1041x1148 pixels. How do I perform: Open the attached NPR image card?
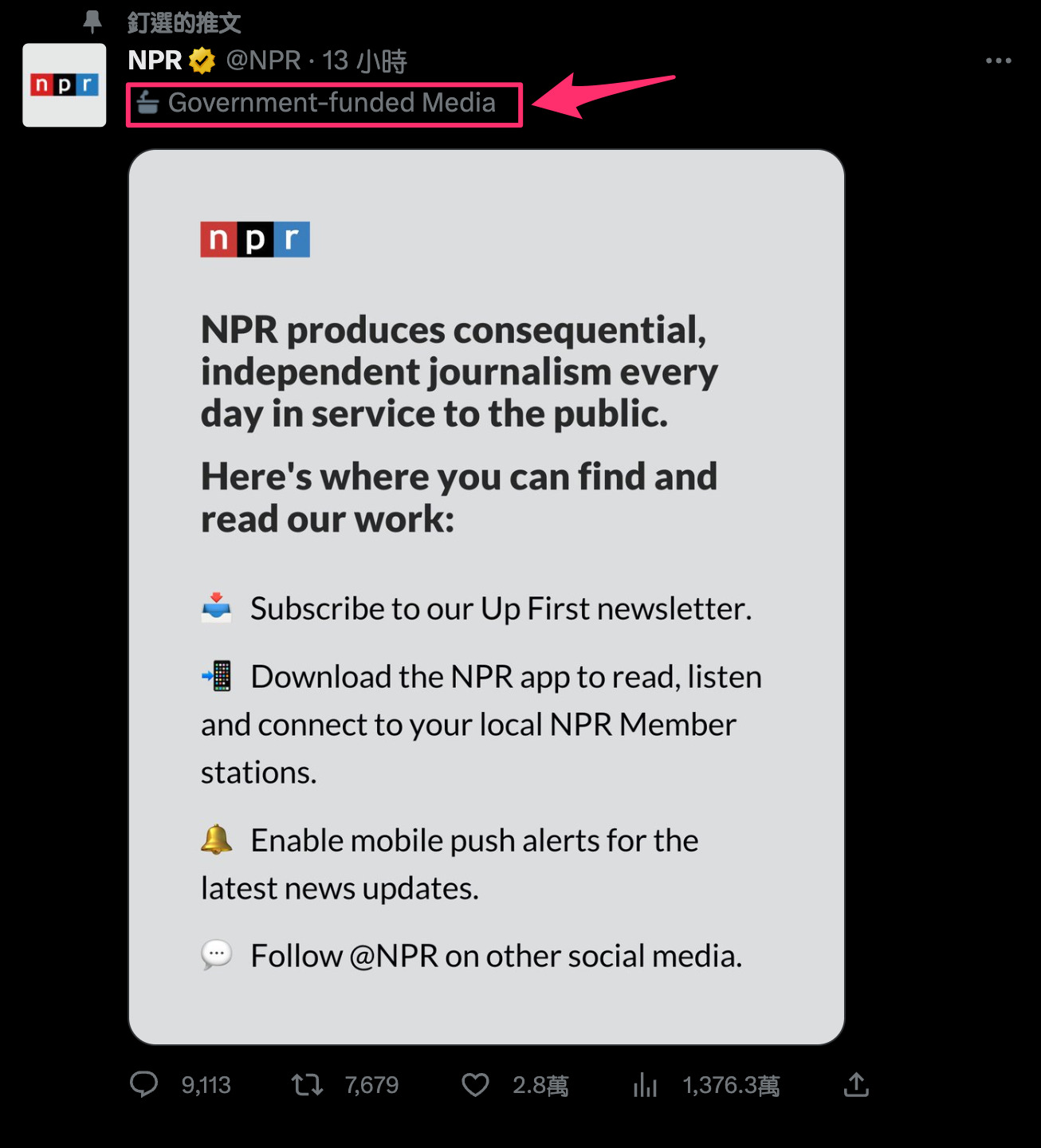[486, 597]
